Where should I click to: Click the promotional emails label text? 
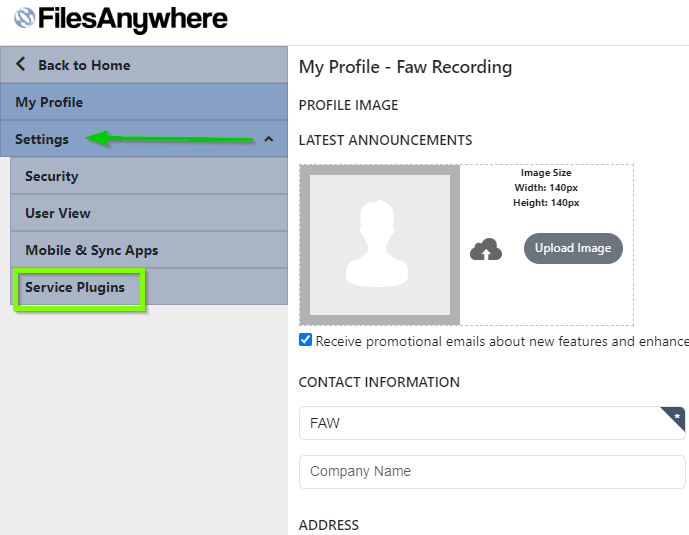click(502, 341)
